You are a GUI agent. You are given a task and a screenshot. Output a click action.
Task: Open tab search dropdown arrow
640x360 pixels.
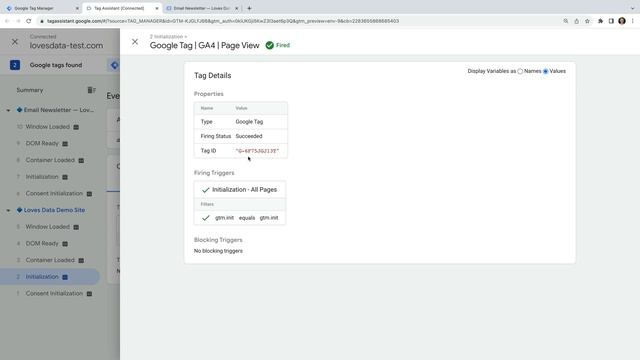(x=632, y=8)
